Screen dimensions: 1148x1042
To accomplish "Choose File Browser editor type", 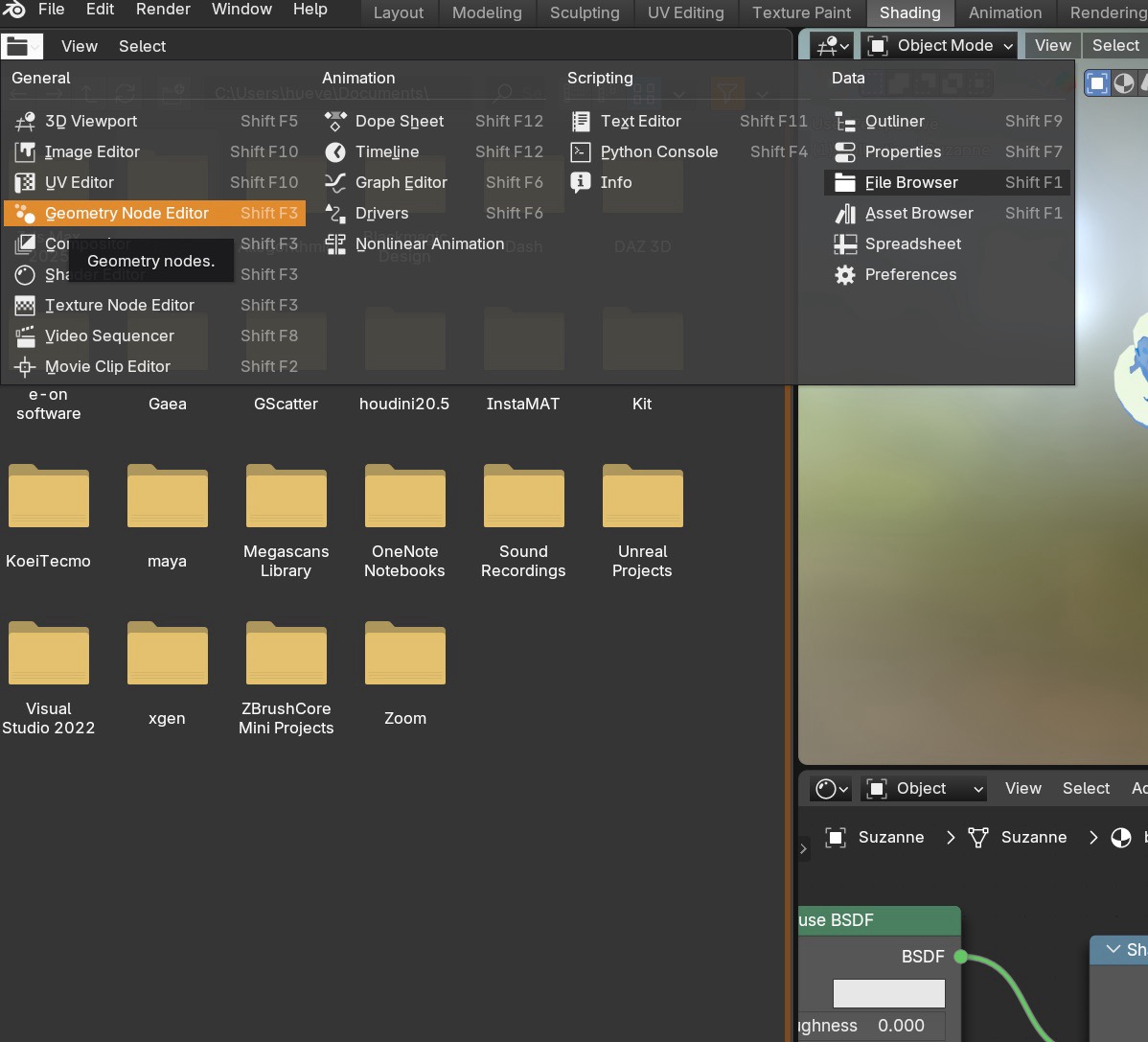I will click(948, 182).
